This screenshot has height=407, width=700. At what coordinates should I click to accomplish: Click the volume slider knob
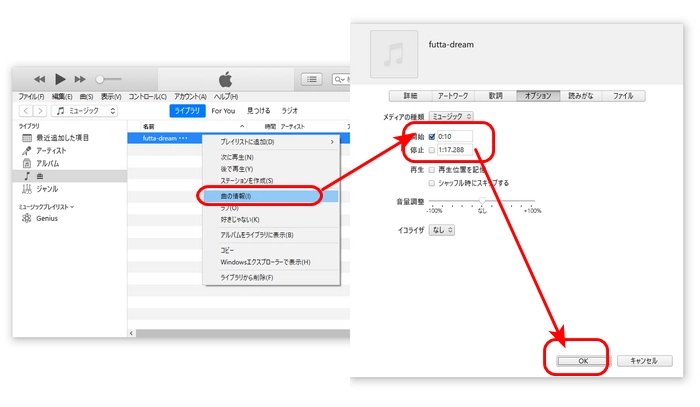[100, 79]
